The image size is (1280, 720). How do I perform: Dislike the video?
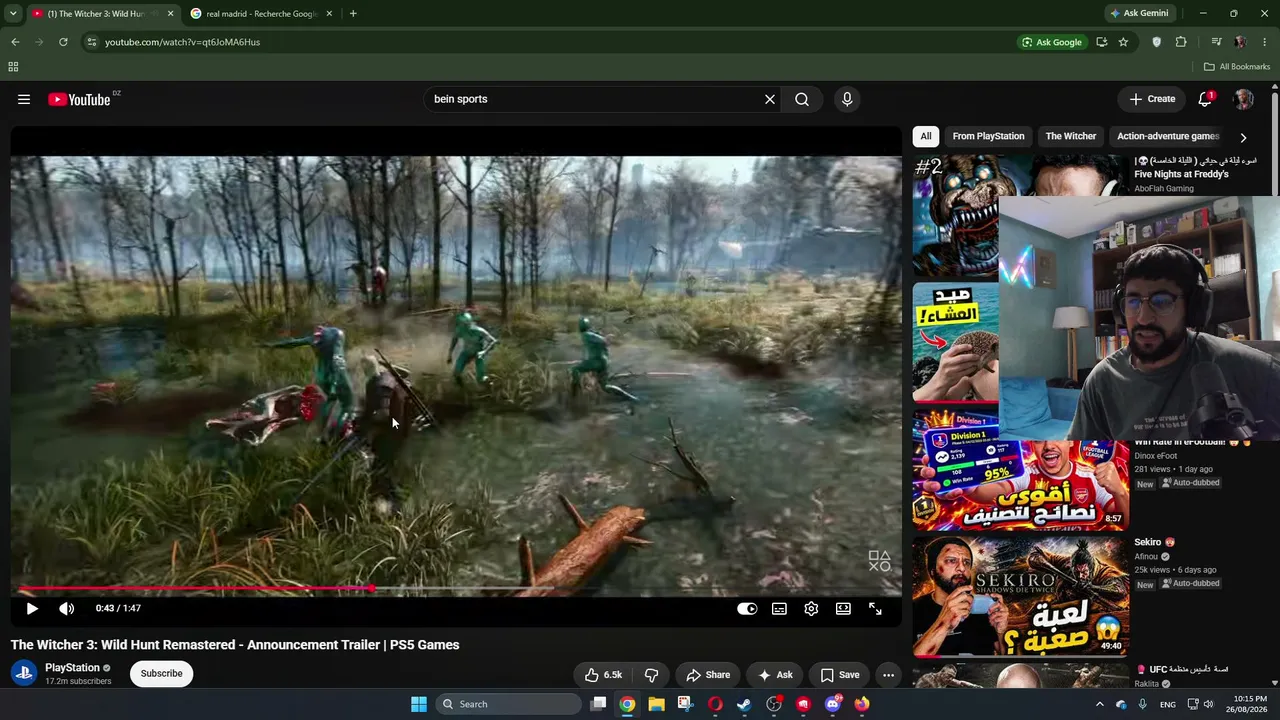pos(651,675)
